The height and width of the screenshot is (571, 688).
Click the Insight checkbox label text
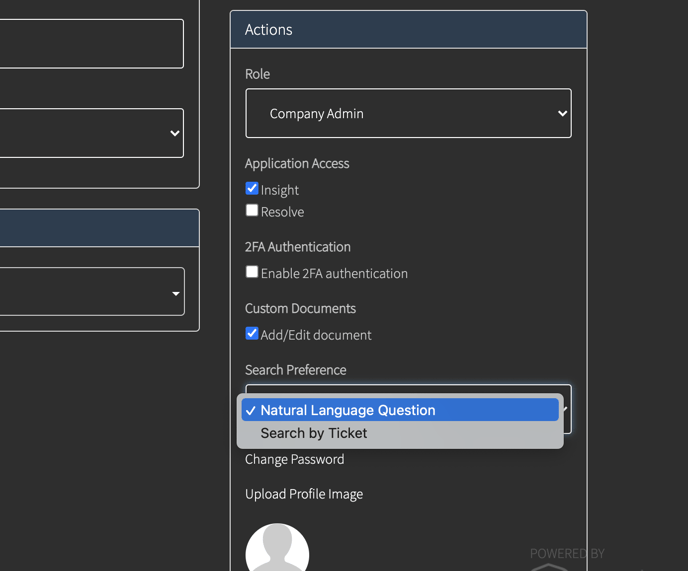(280, 190)
